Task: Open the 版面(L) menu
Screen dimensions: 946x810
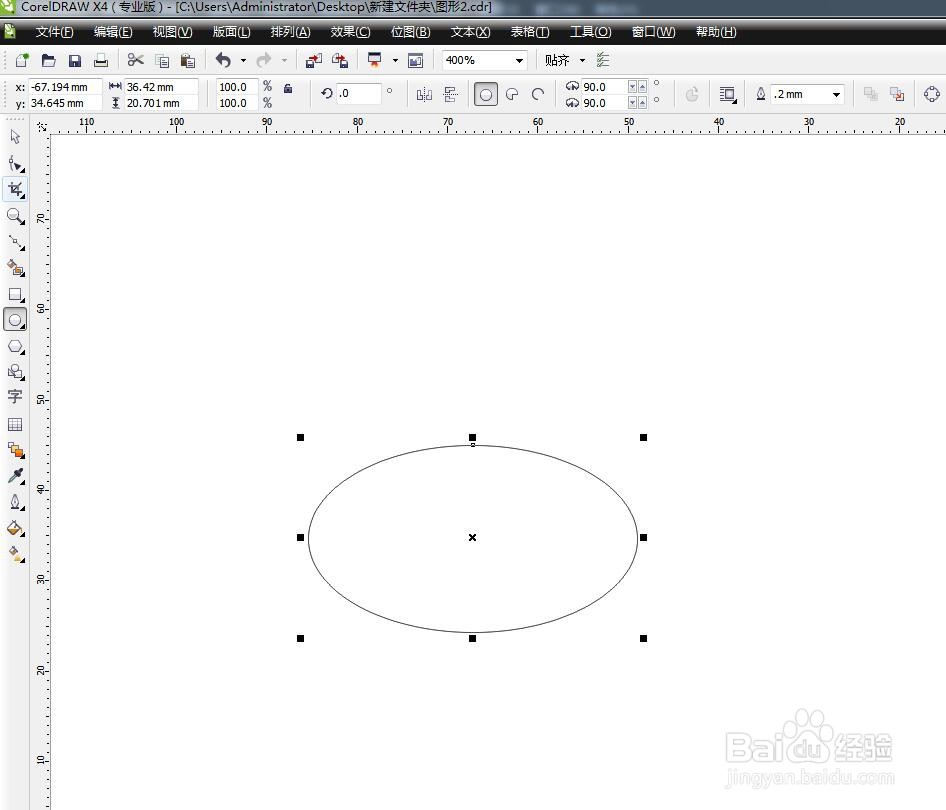Action: click(x=232, y=32)
